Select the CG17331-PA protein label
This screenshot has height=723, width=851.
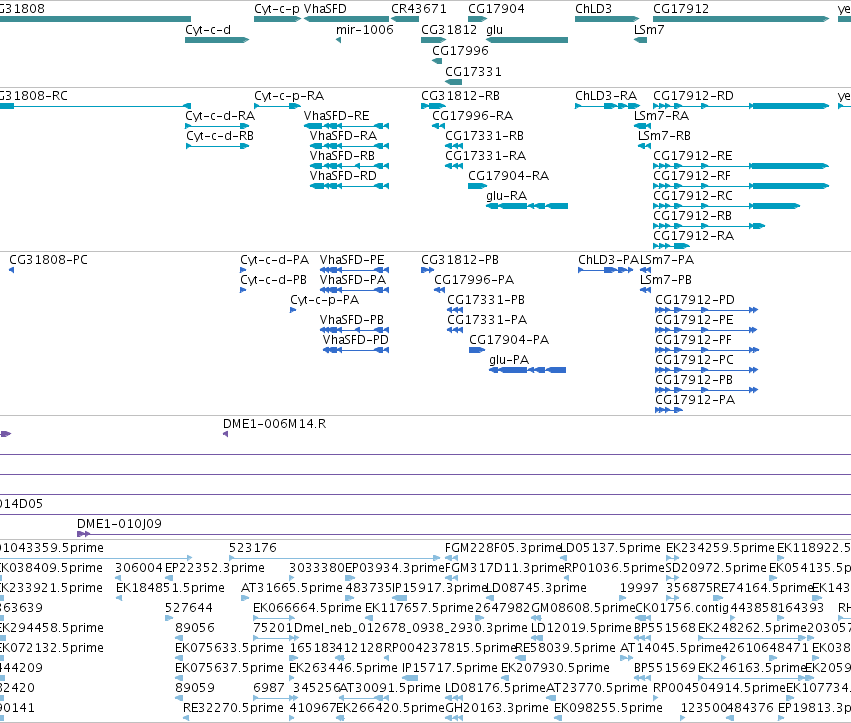pos(487,320)
